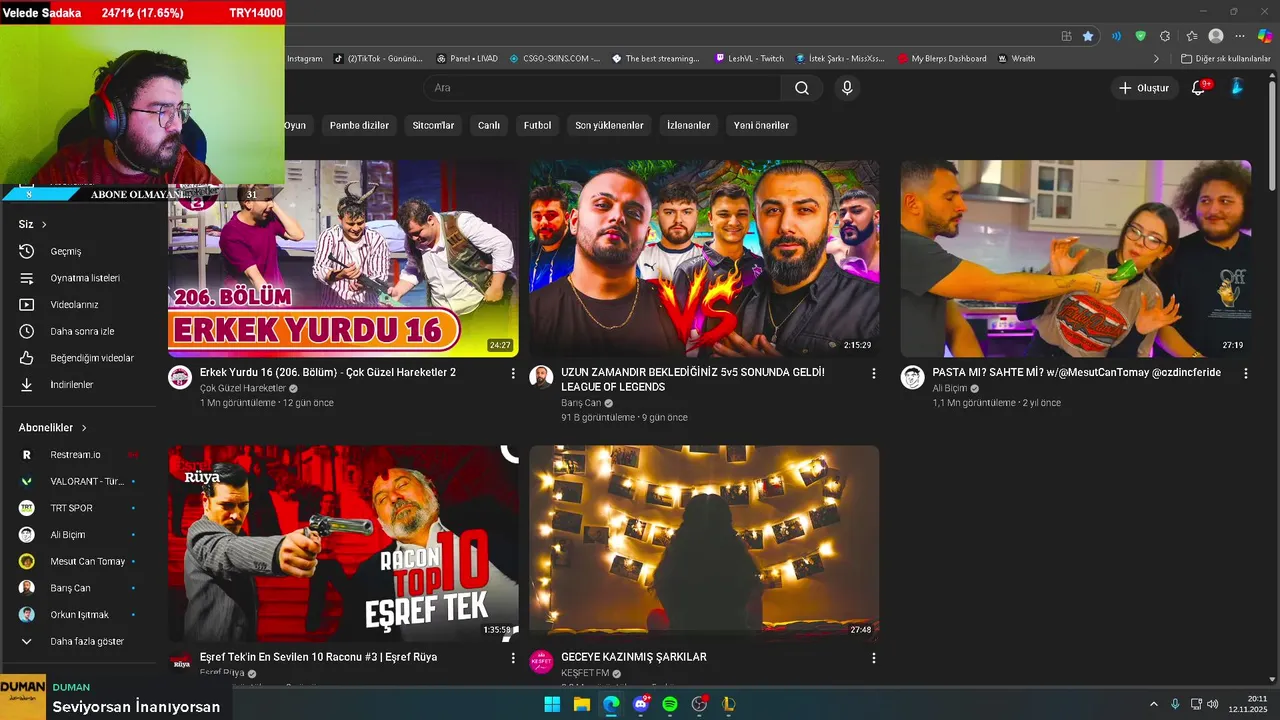The image size is (1280, 720).
Task: Open Restream.io subscription channel
Action: (80, 455)
